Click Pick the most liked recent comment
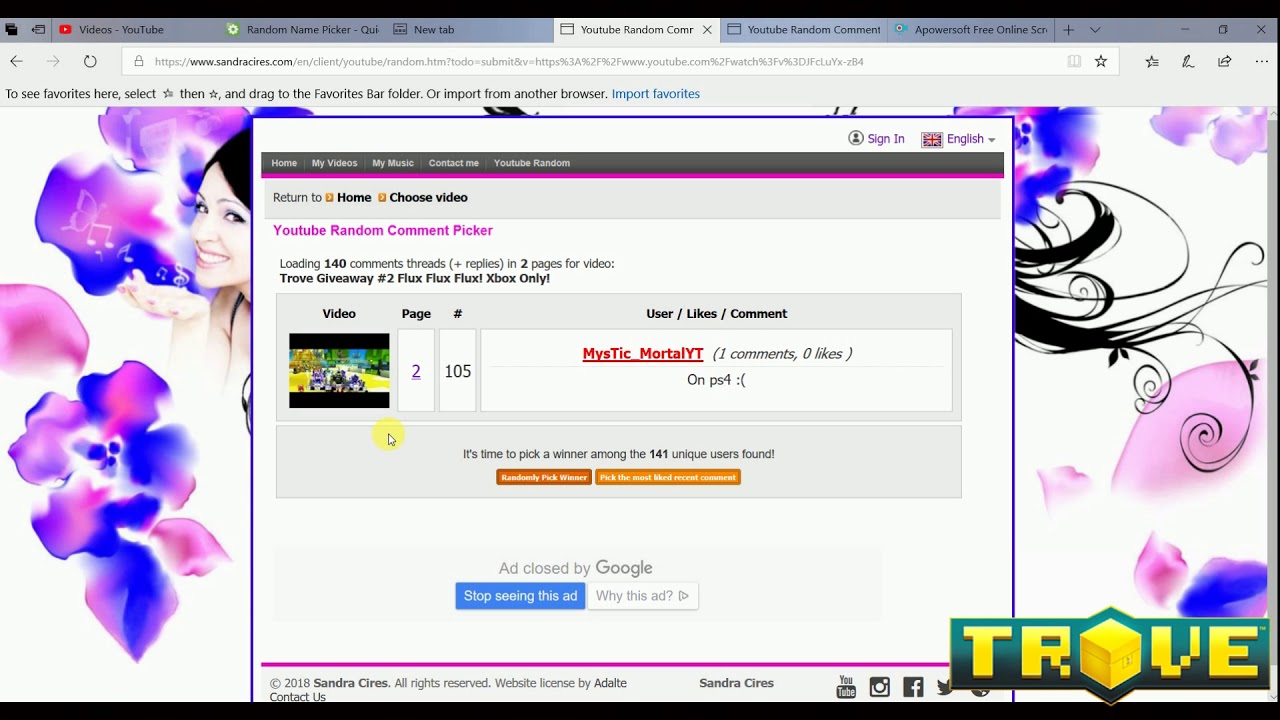Viewport: 1280px width, 720px height. (x=668, y=477)
